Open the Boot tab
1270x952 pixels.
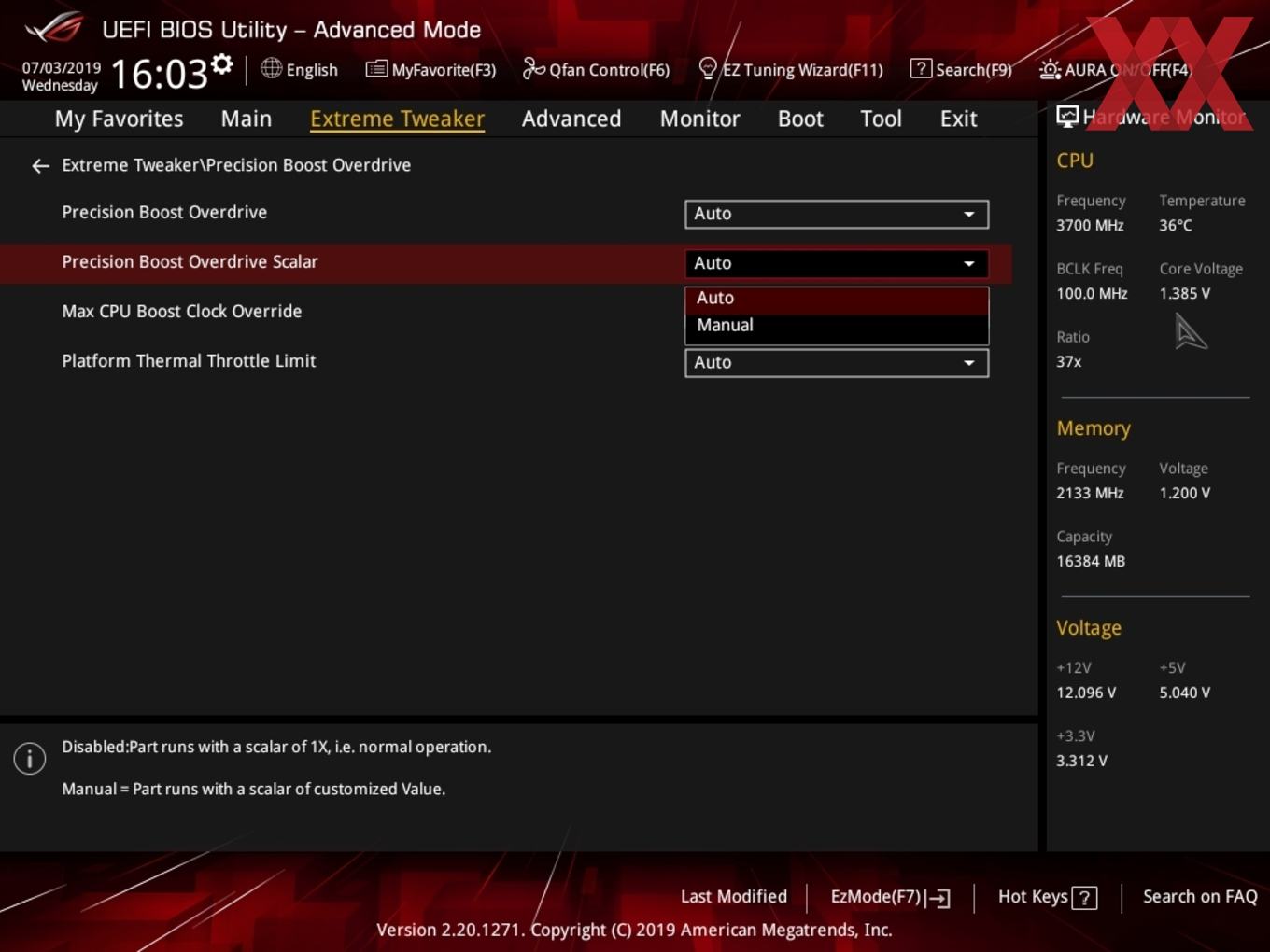(x=800, y=119)
